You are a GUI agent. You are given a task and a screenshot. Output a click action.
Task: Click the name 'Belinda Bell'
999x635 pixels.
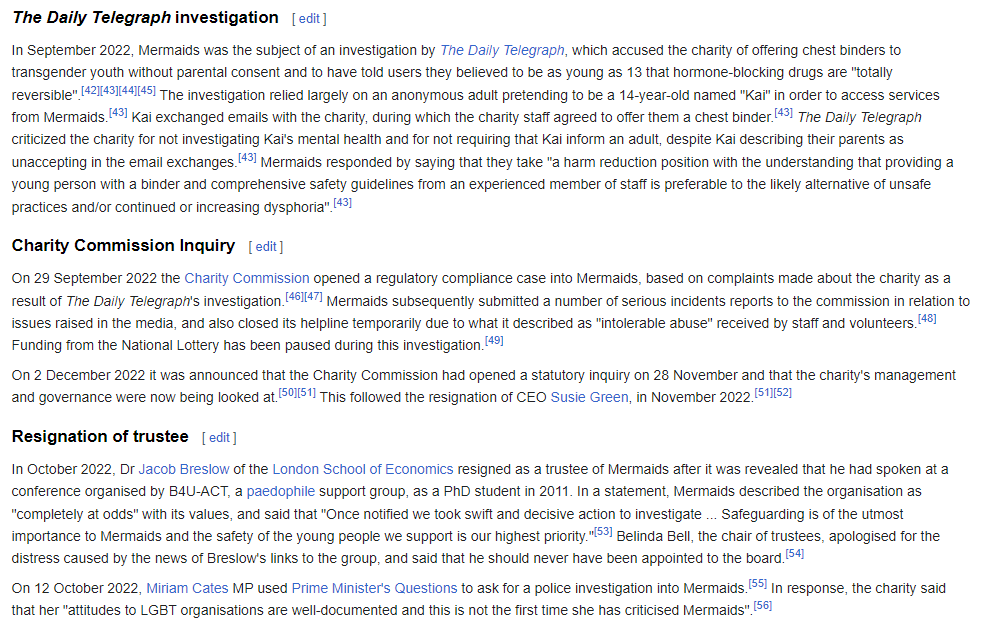click(653, 536)
